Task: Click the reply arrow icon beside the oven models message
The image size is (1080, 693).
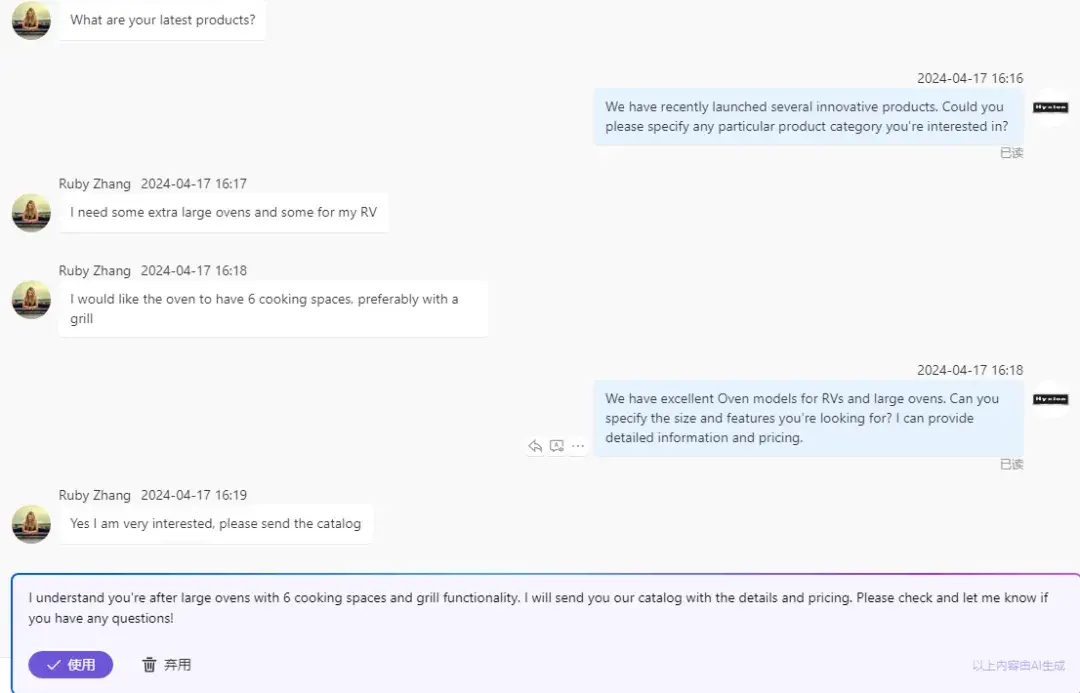Action: point(535,446)
